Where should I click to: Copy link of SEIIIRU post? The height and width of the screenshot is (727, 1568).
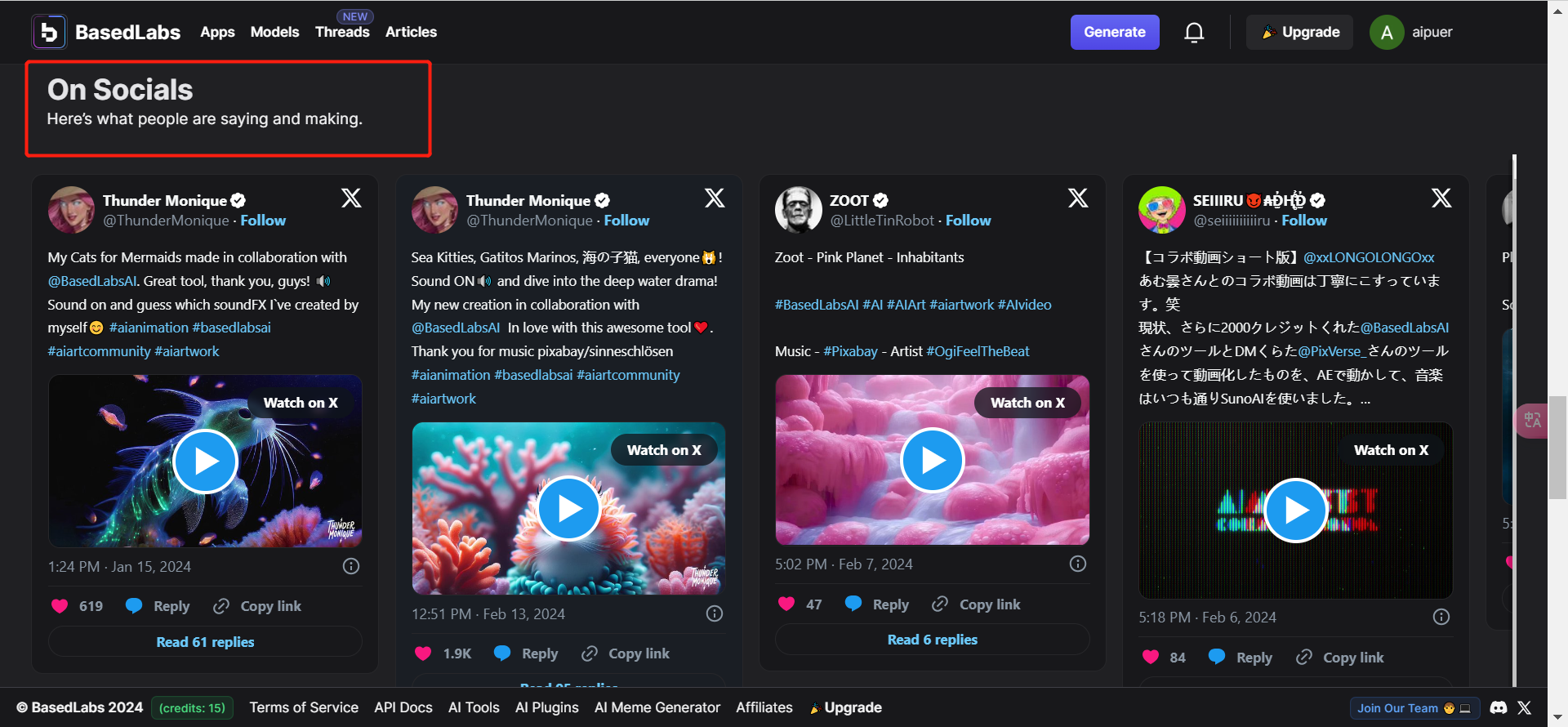[1340, 658]
